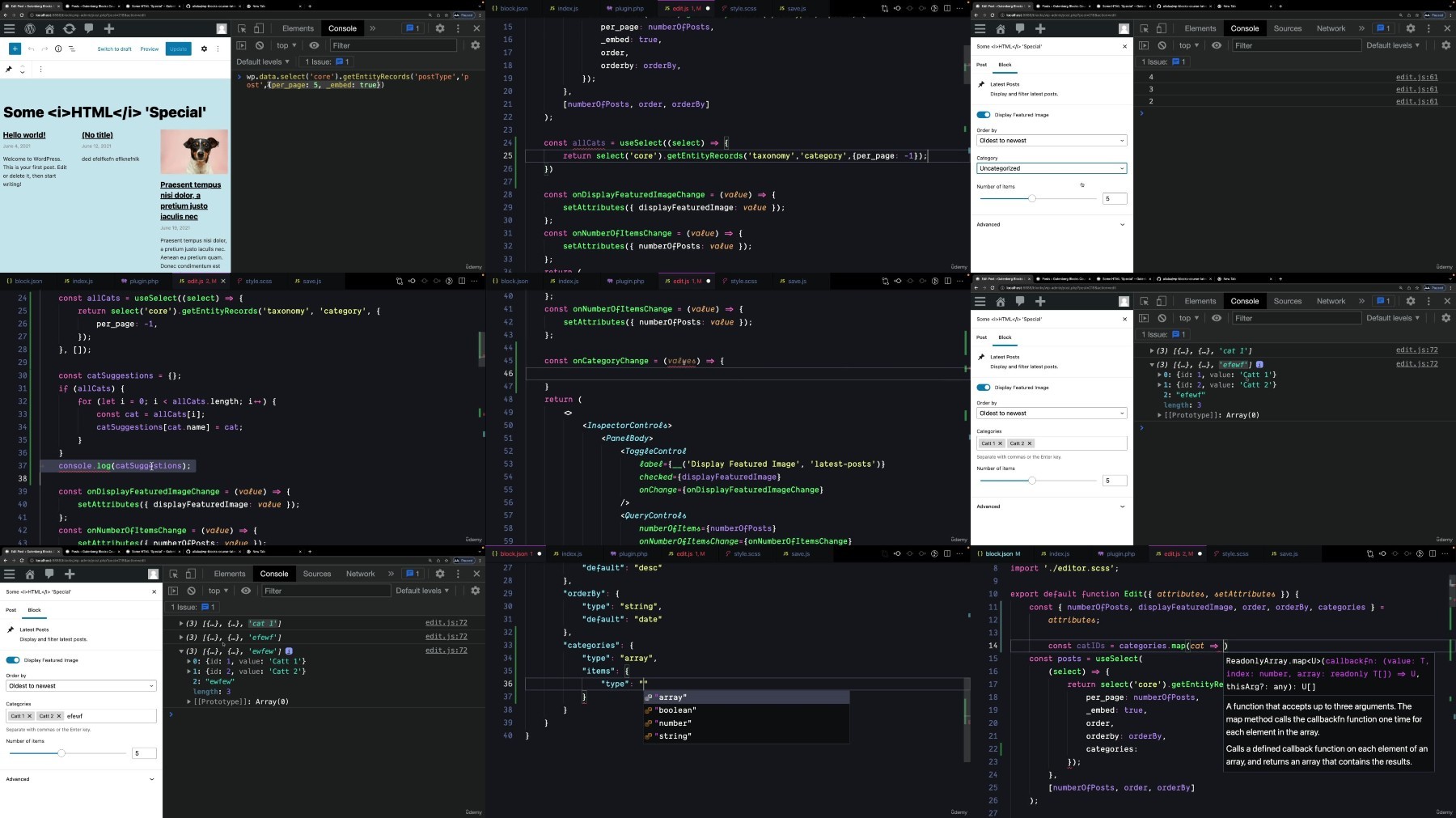Screen dimensions: 1456x818
Task: Click the Switch to draft link
Action: [x=114, y=49]
